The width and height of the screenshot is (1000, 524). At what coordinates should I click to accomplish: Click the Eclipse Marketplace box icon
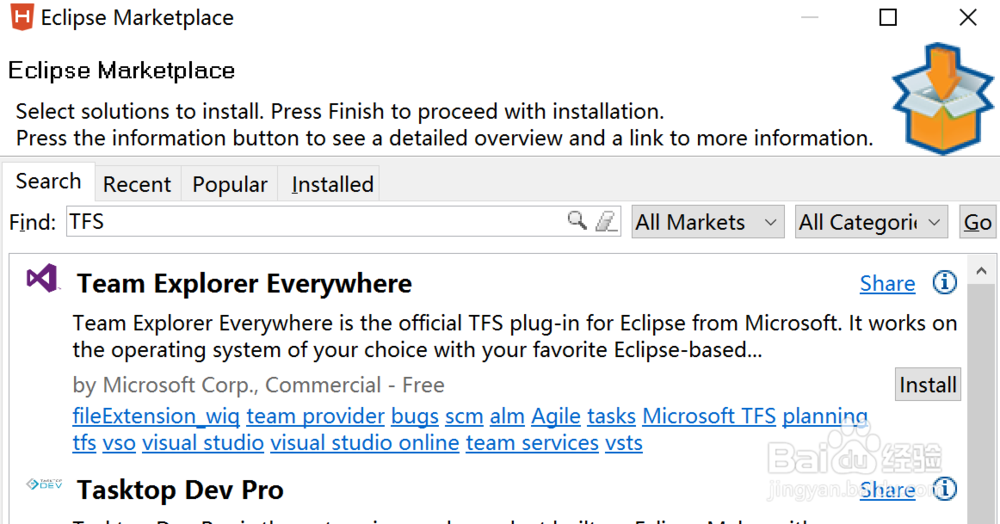[942, 98]
